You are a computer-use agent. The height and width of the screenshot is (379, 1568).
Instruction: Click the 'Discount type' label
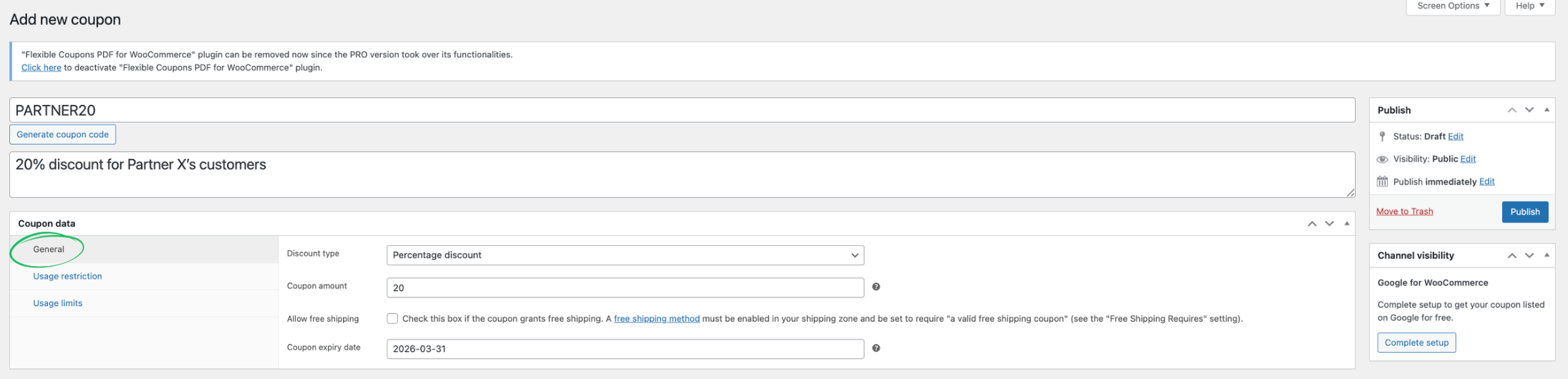313,254
